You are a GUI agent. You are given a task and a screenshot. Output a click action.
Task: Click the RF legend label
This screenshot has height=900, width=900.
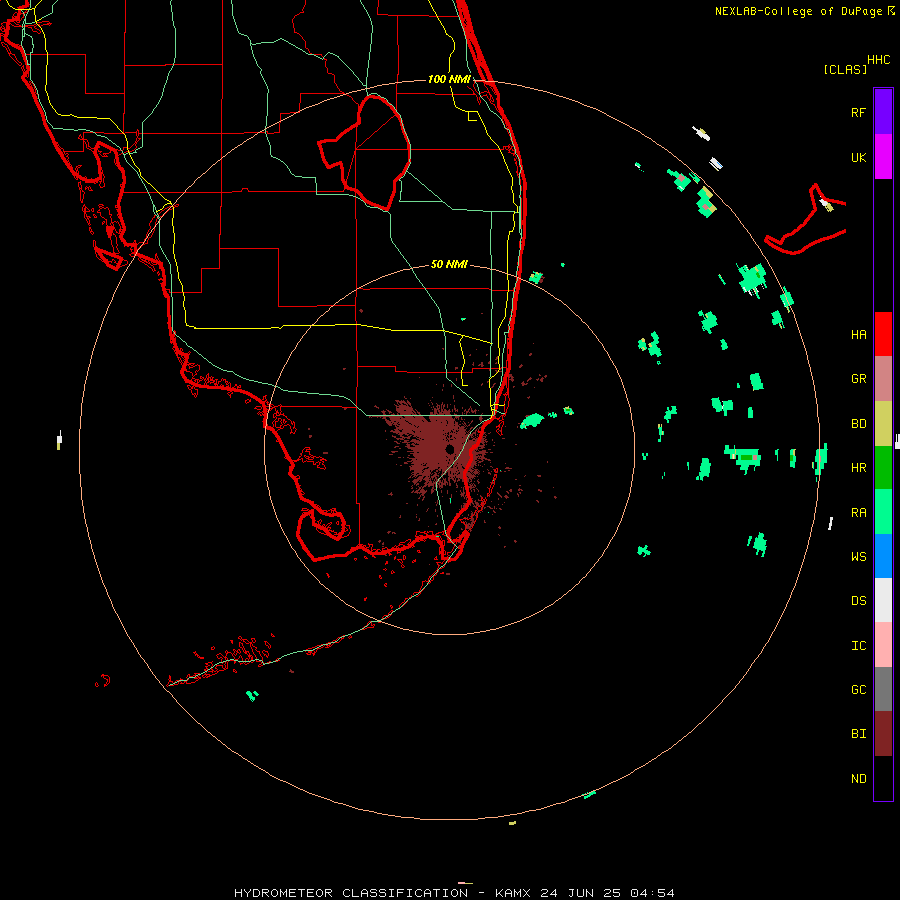point(858,112)
